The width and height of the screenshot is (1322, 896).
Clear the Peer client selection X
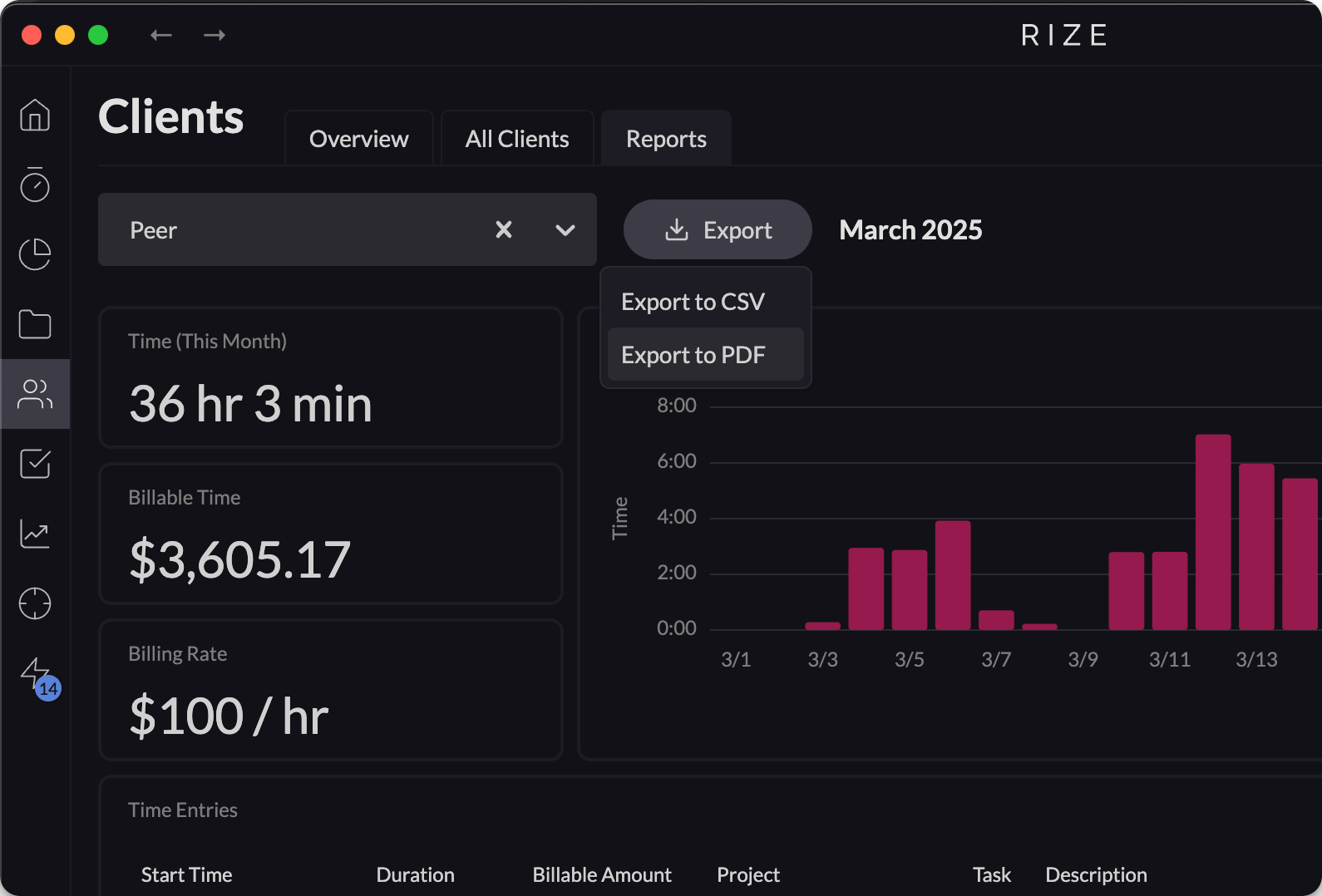click(x=504, y=229)
